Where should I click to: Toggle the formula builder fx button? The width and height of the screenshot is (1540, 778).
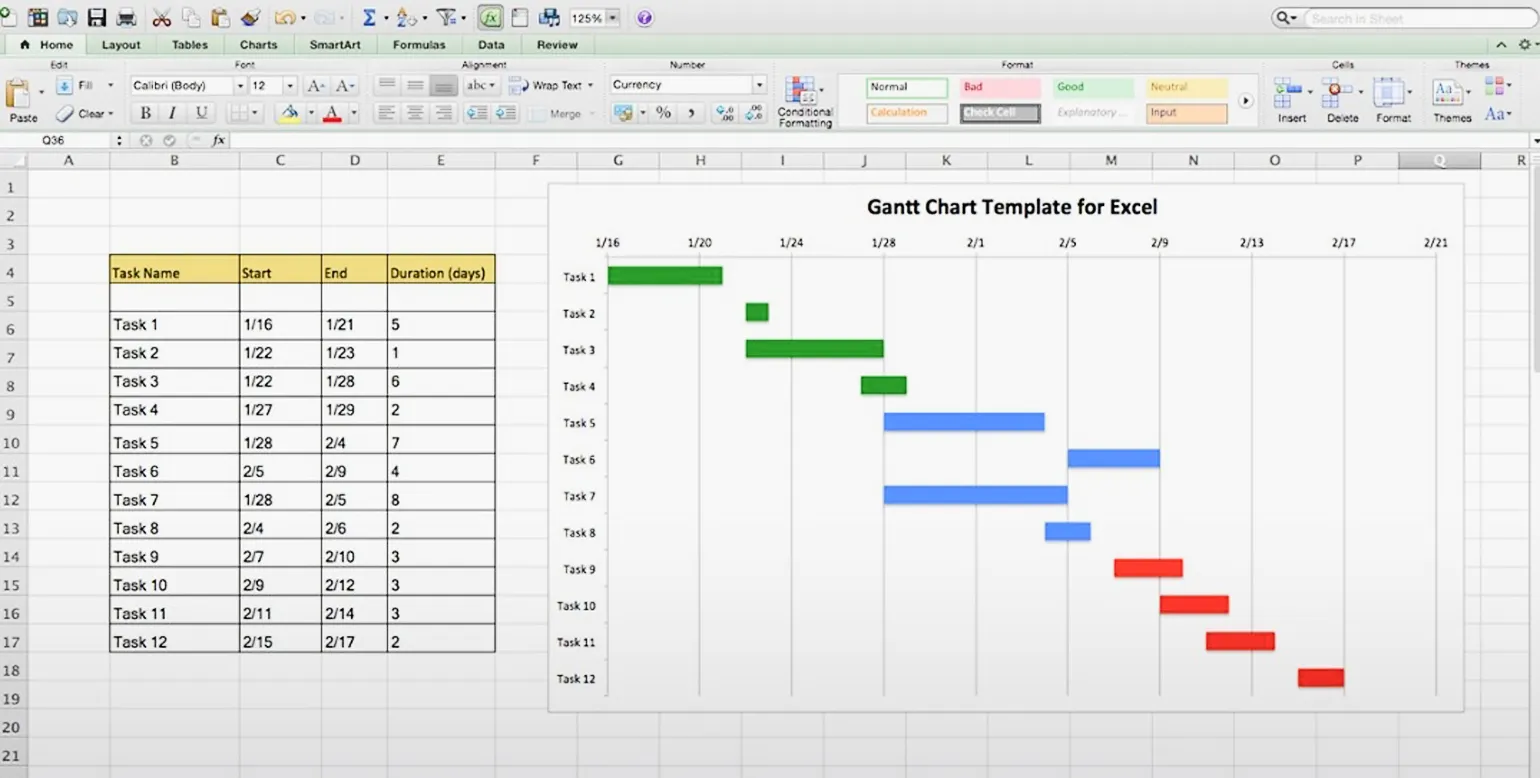[490, 17]
